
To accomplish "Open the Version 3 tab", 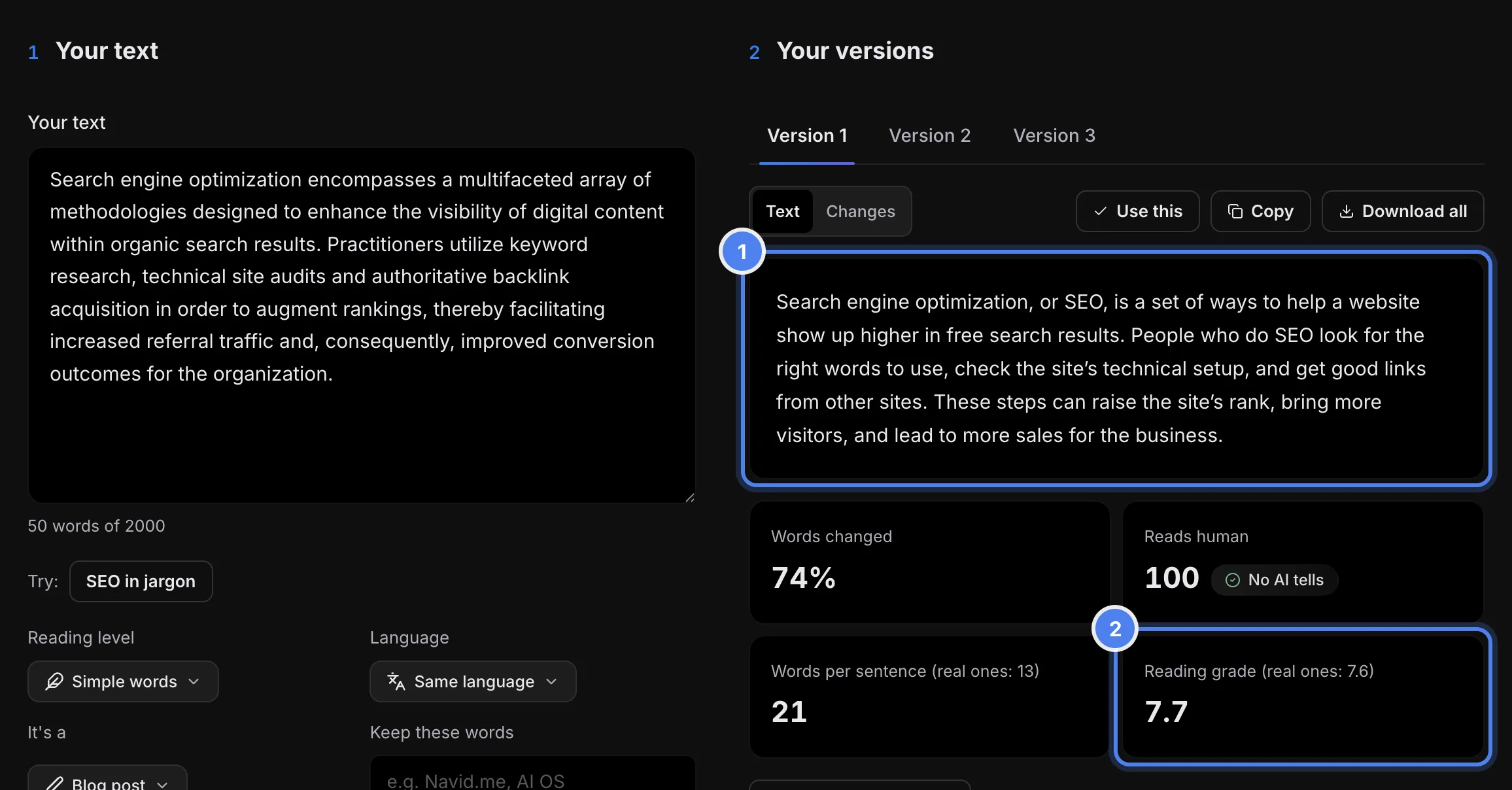I will coord(1054,135).
